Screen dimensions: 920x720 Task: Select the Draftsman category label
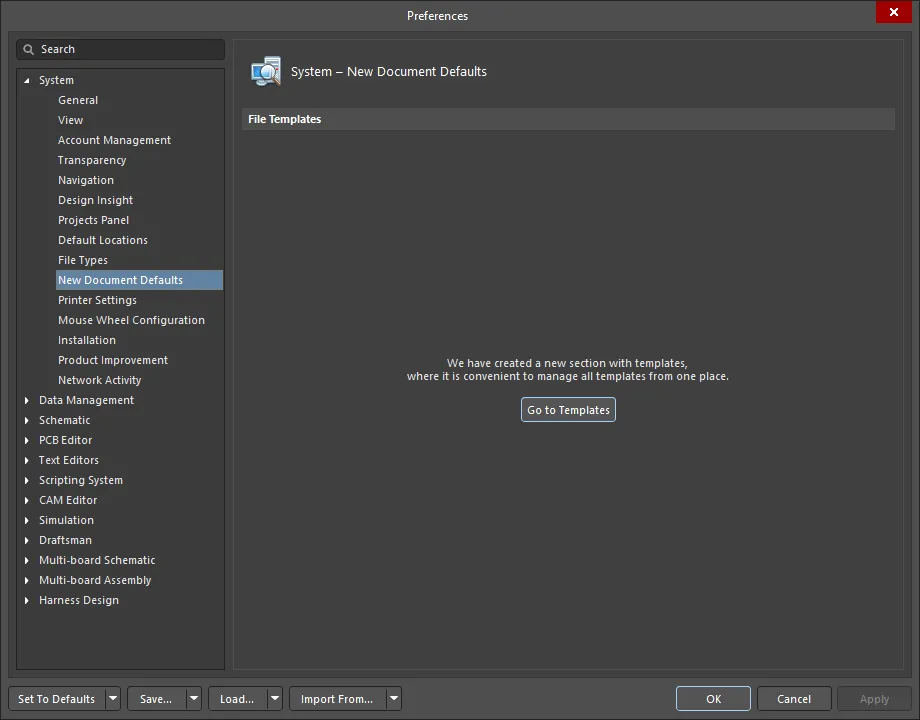[65, 540]
